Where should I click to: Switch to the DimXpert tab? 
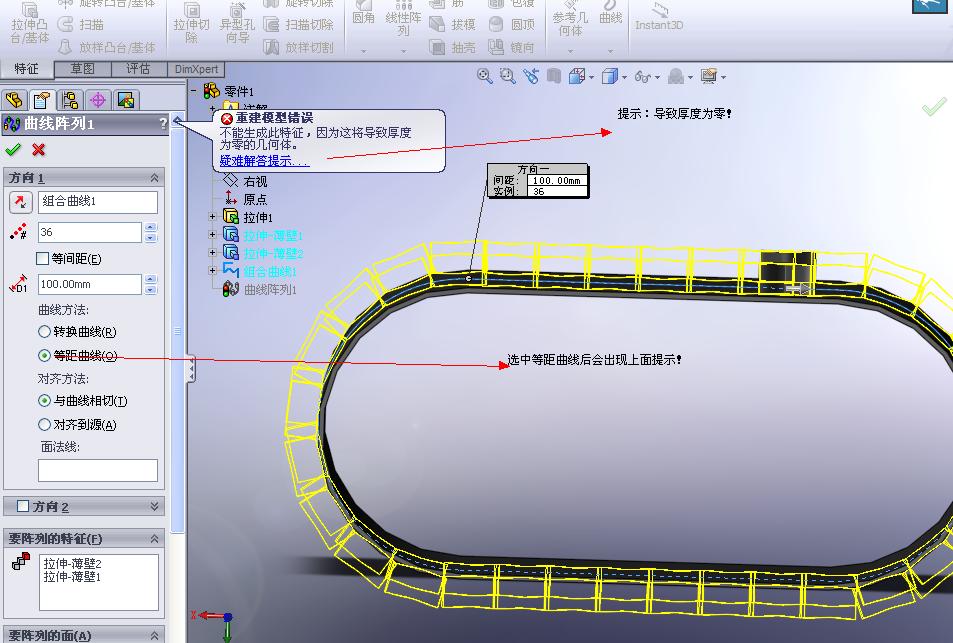coord(196,69)
